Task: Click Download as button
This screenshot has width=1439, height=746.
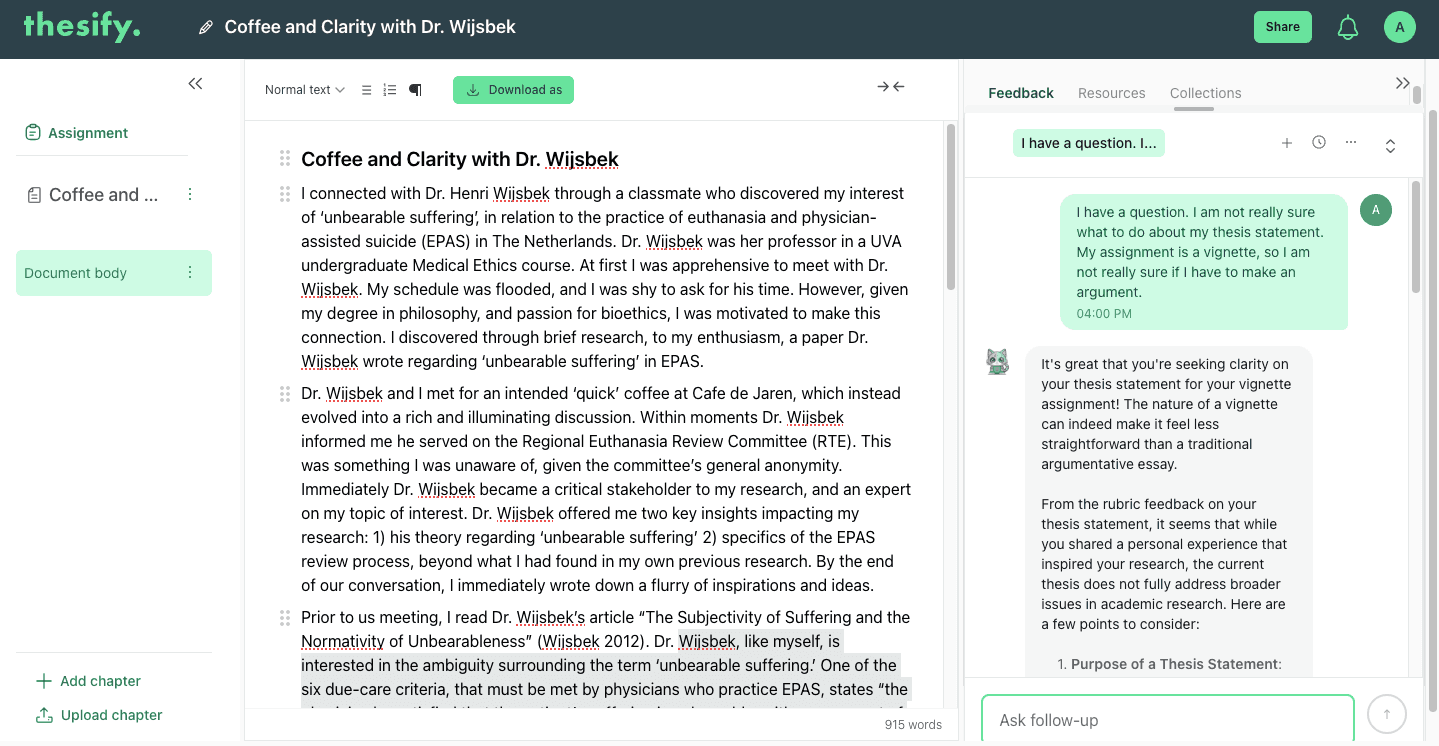Action: coord(514,90)
